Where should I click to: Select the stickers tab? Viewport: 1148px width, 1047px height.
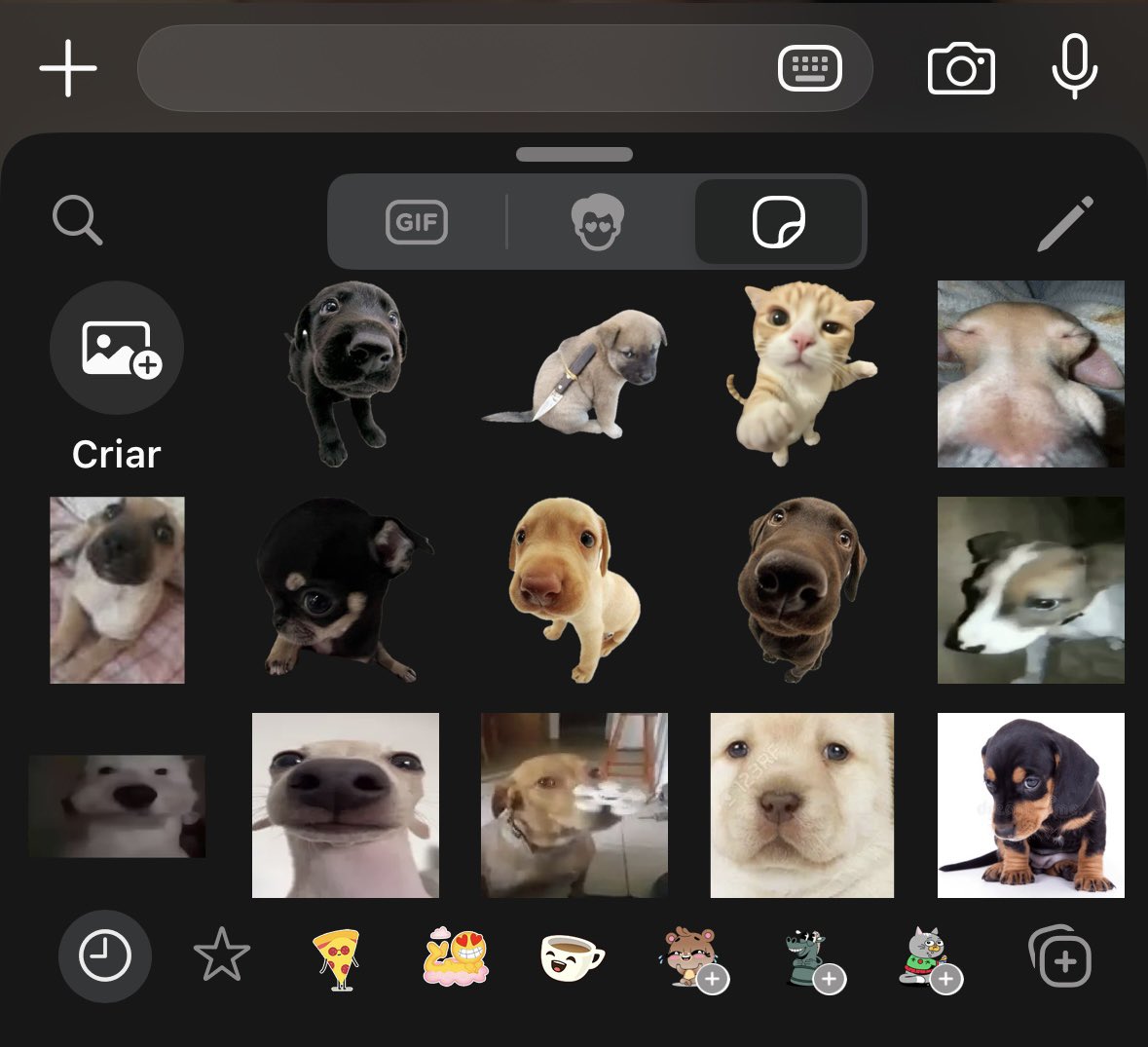point(778,222)
